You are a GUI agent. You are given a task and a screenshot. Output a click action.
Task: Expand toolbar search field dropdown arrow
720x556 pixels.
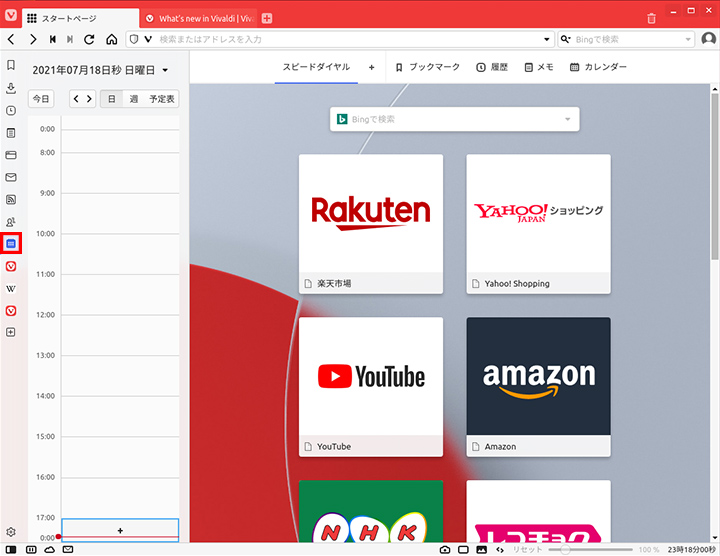click(688, 39)
